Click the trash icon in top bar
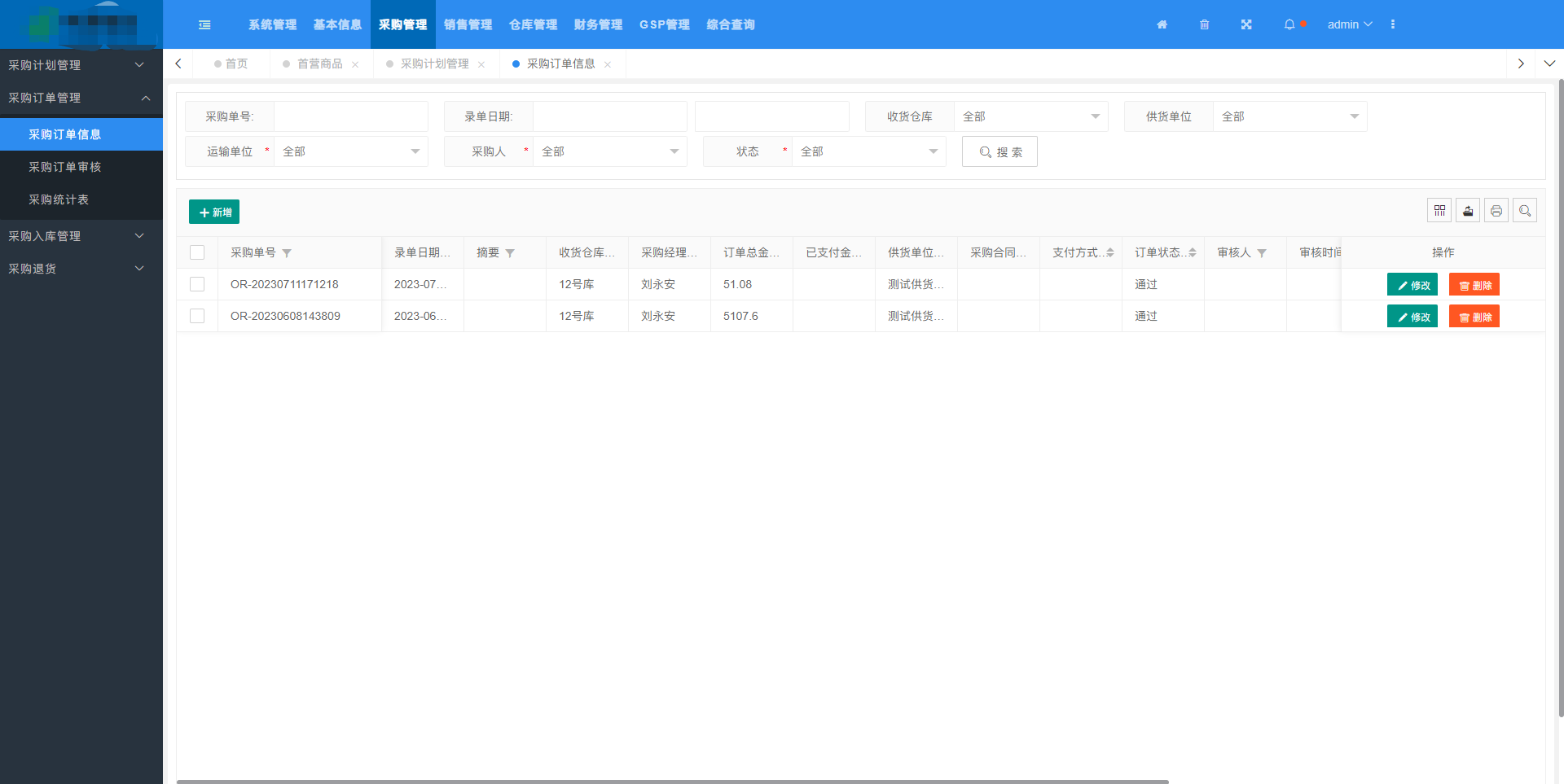This screenshot has height=784, width=1564. (1204, 24)
